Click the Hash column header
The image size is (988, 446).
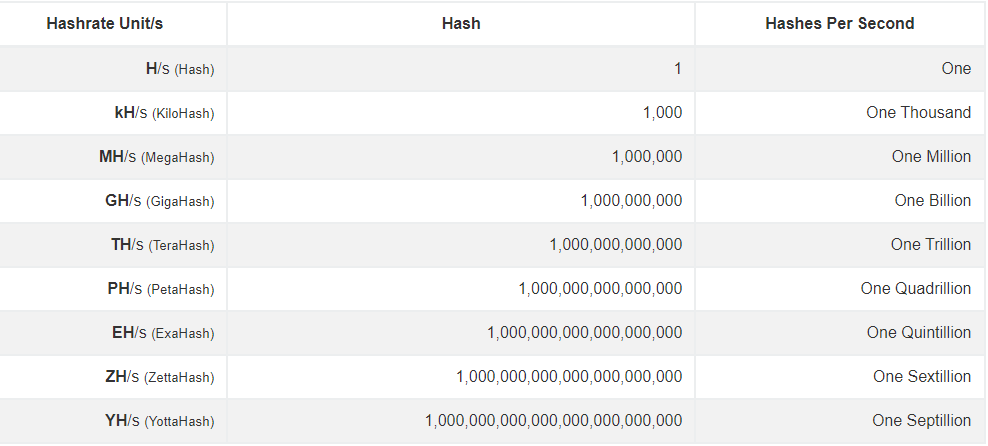pos(461,23)
